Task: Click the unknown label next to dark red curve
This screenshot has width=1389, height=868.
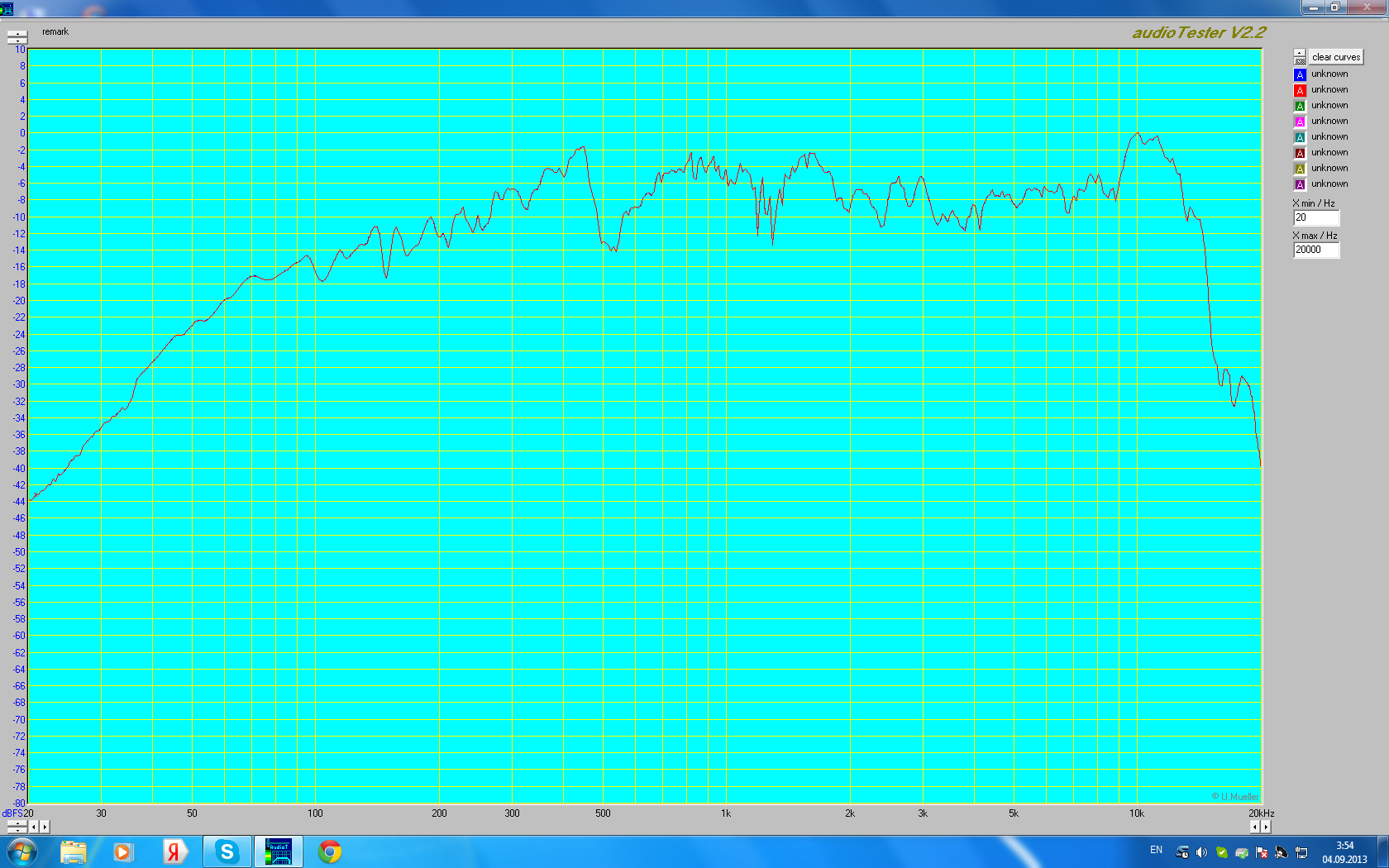Action: click(x=1329, y=152)
